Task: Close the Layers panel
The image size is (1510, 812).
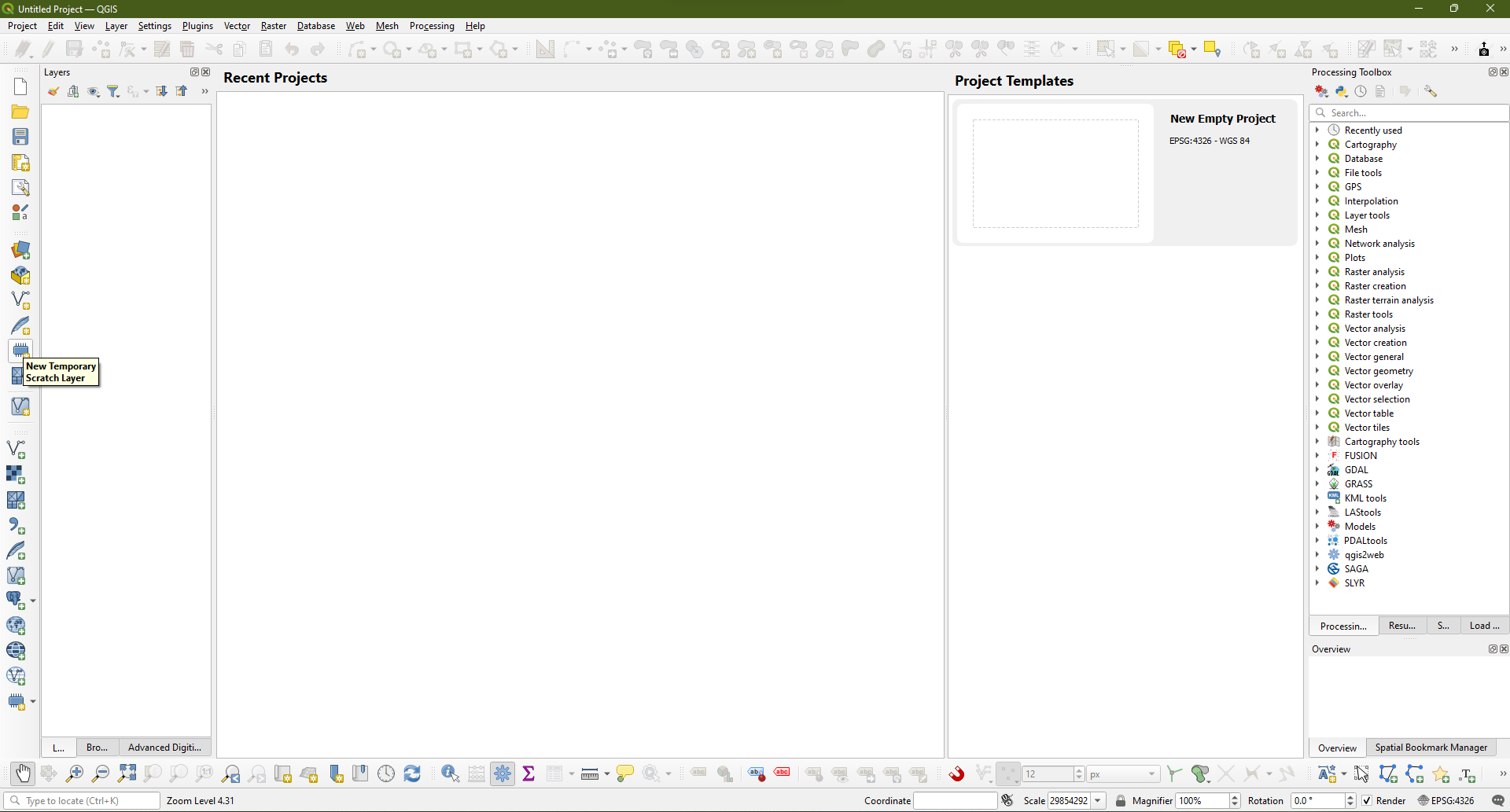Action: [206, 72]
